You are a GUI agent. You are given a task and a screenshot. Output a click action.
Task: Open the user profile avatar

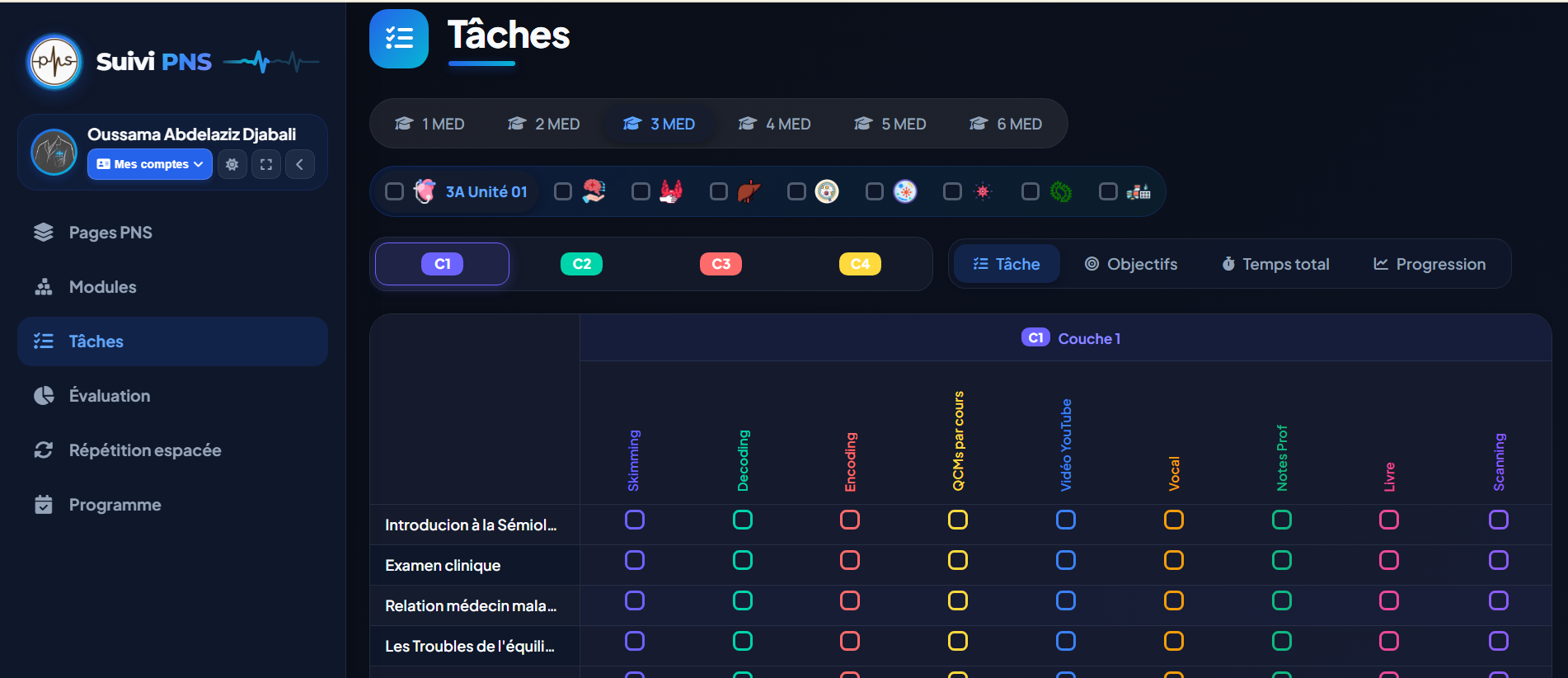click(54, 153)
